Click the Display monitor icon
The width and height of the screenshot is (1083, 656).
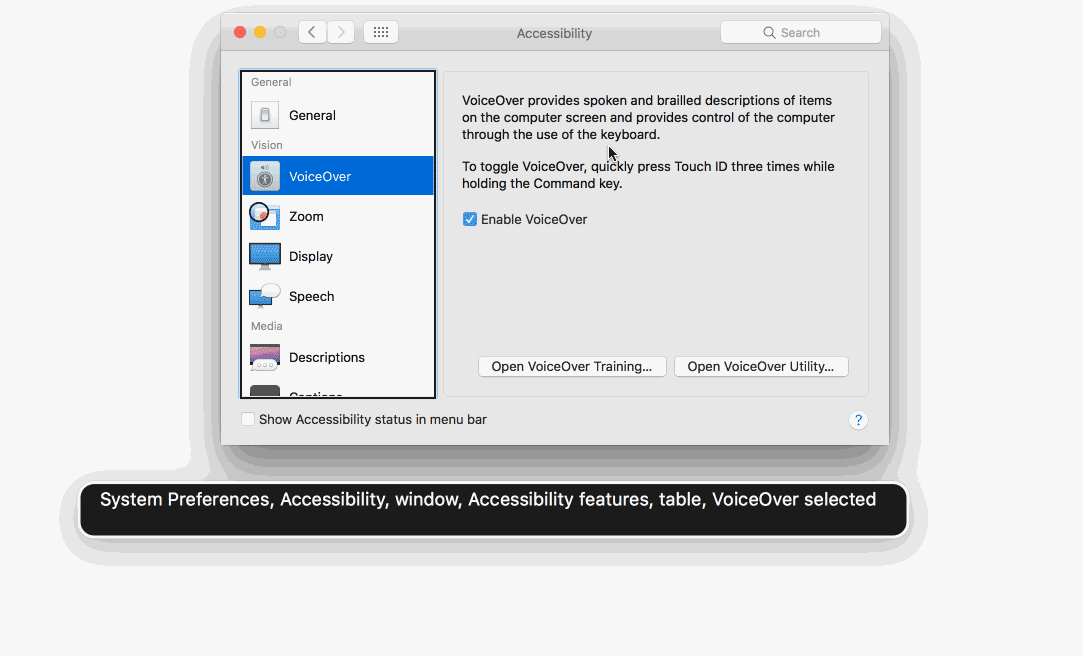(264, 256)
